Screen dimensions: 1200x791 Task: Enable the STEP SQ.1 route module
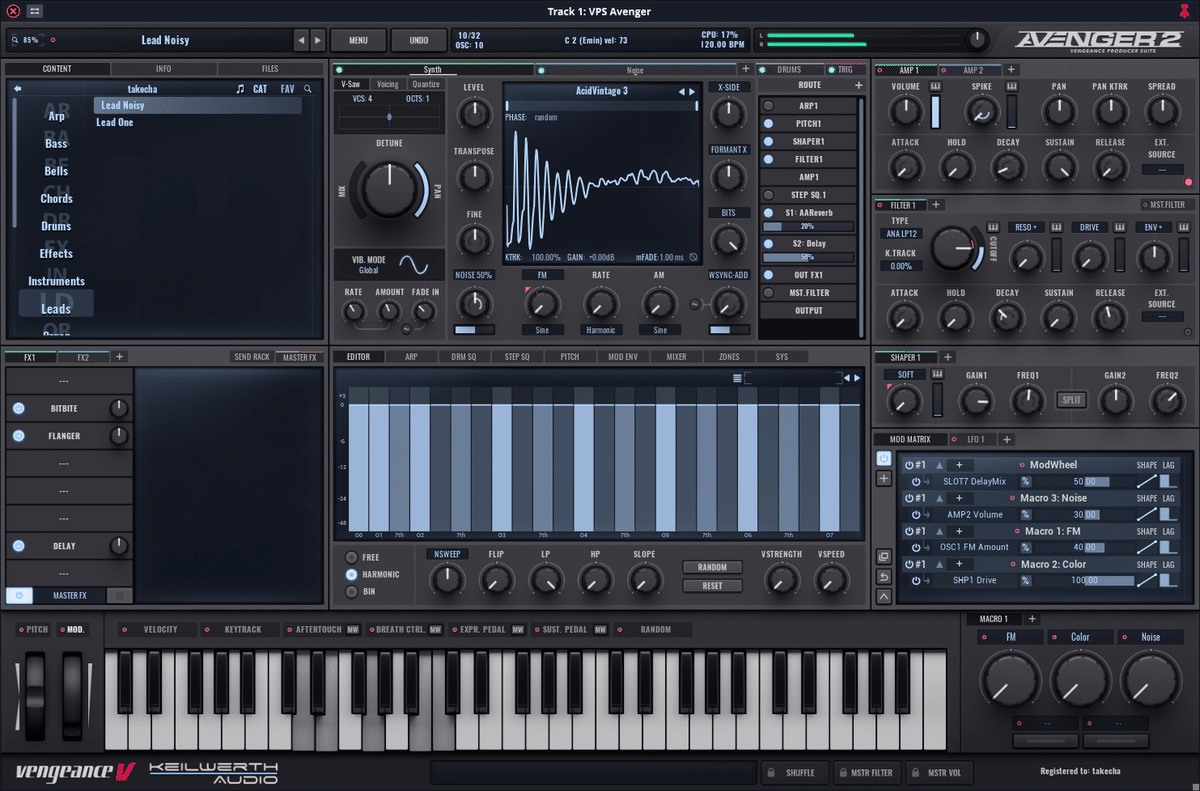coord(768,195)
